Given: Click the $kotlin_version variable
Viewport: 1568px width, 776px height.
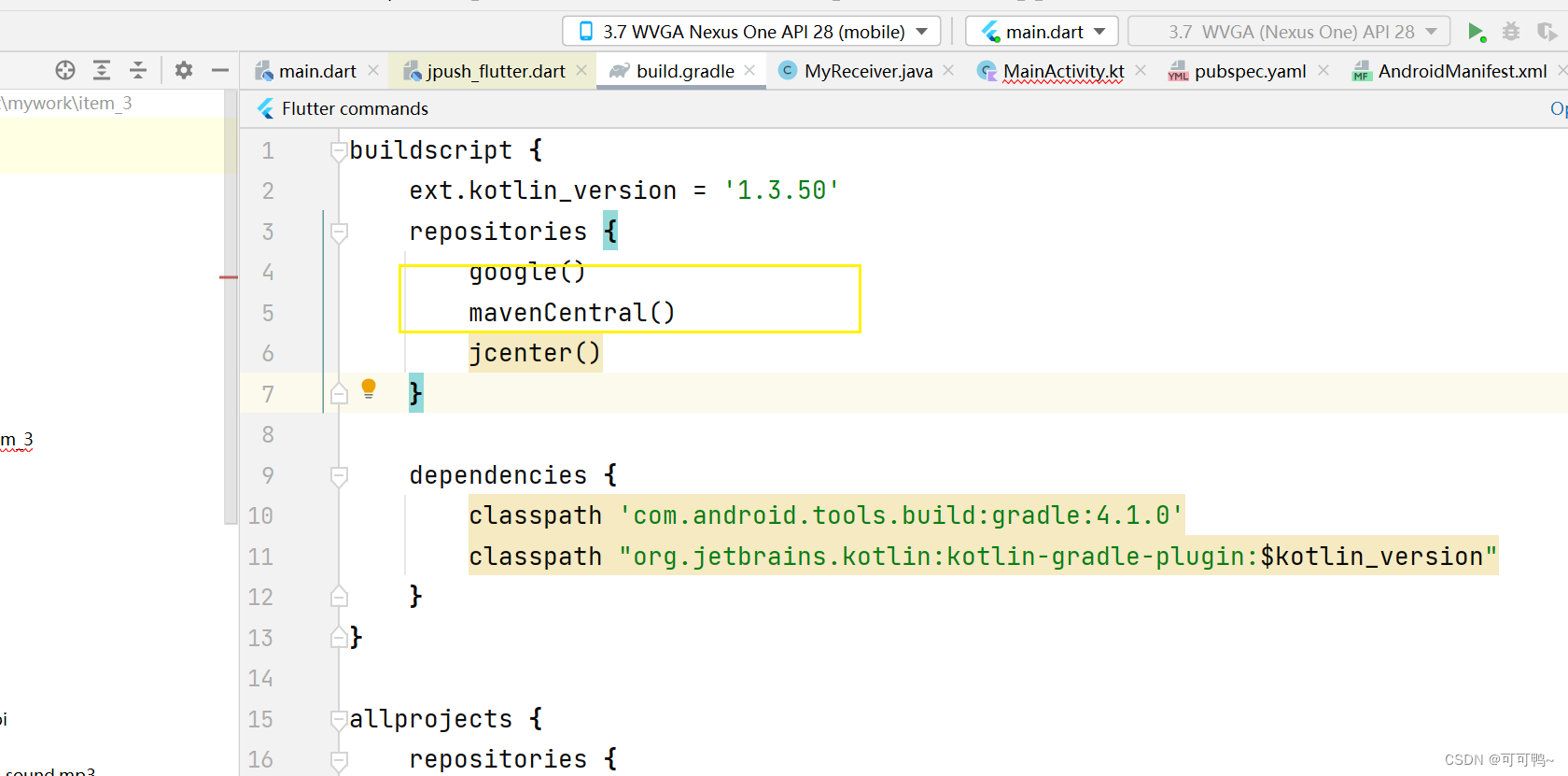Looking at the screenshot, I should coord(1372,557).
